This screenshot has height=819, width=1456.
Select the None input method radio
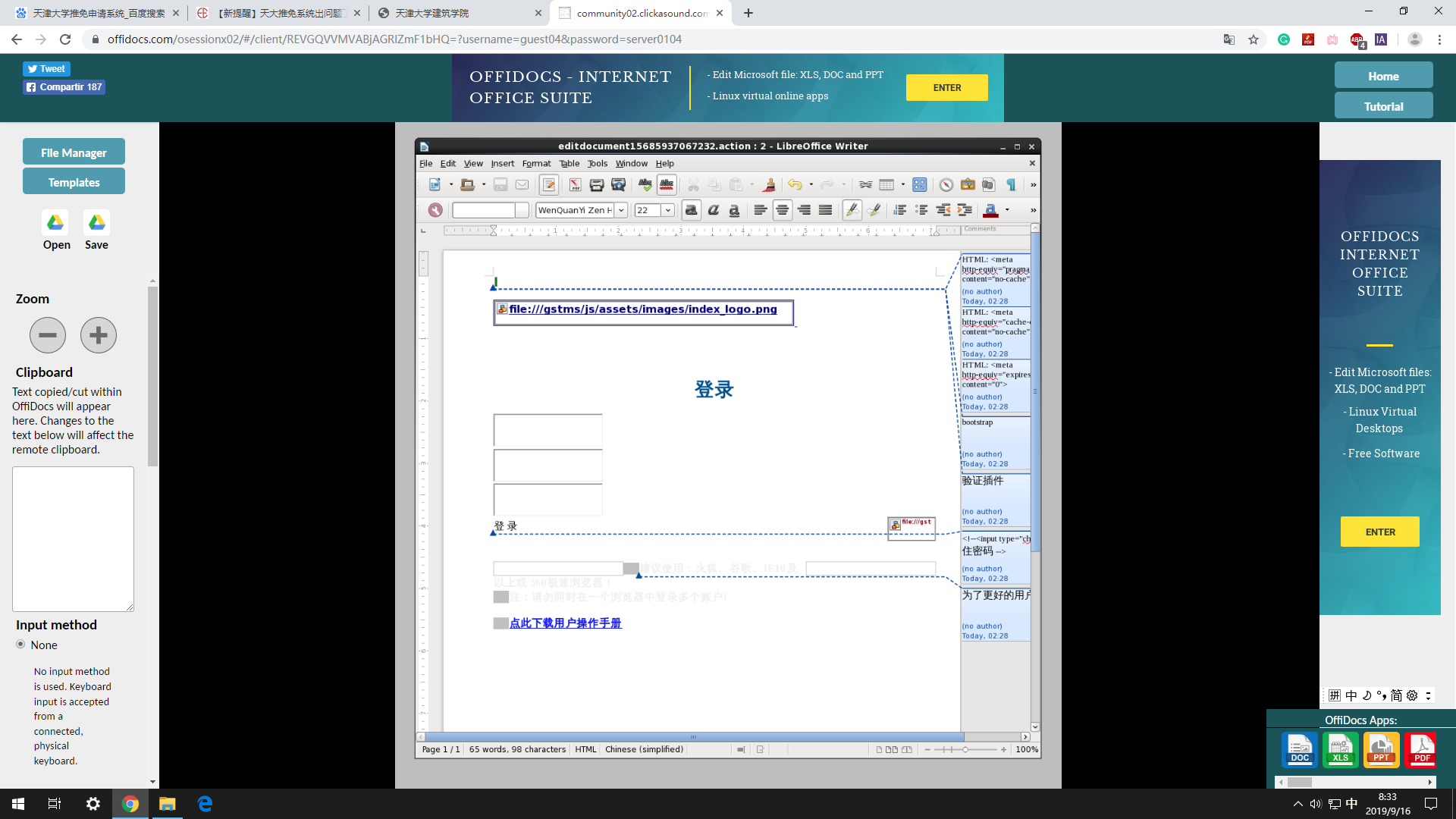[x=20, y=645]
